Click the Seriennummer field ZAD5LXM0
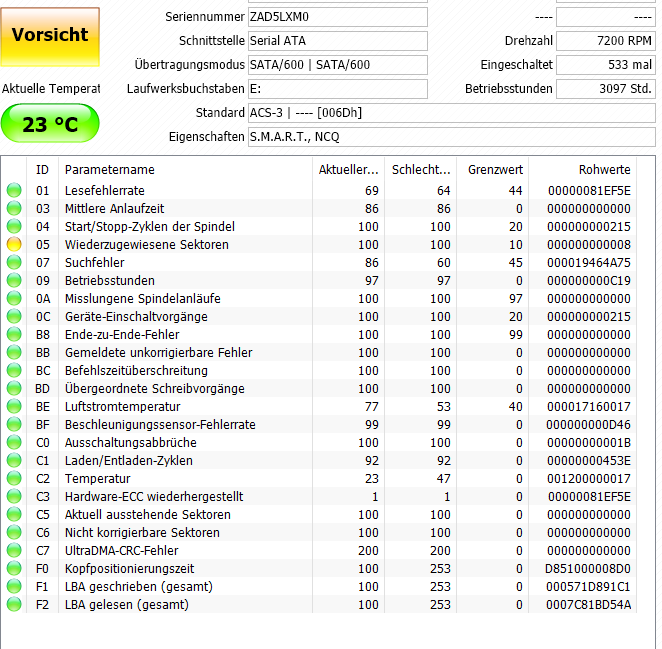 338,17
